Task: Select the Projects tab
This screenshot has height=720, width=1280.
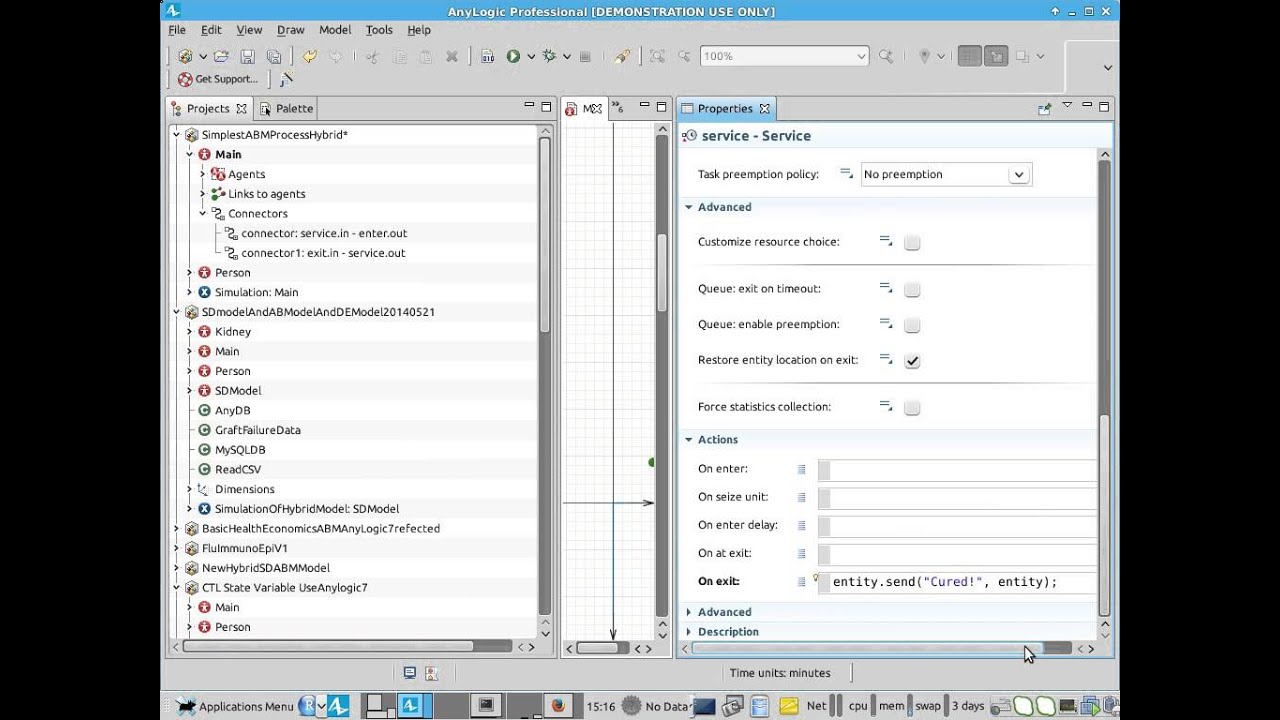Action: (x=208, y=108)
